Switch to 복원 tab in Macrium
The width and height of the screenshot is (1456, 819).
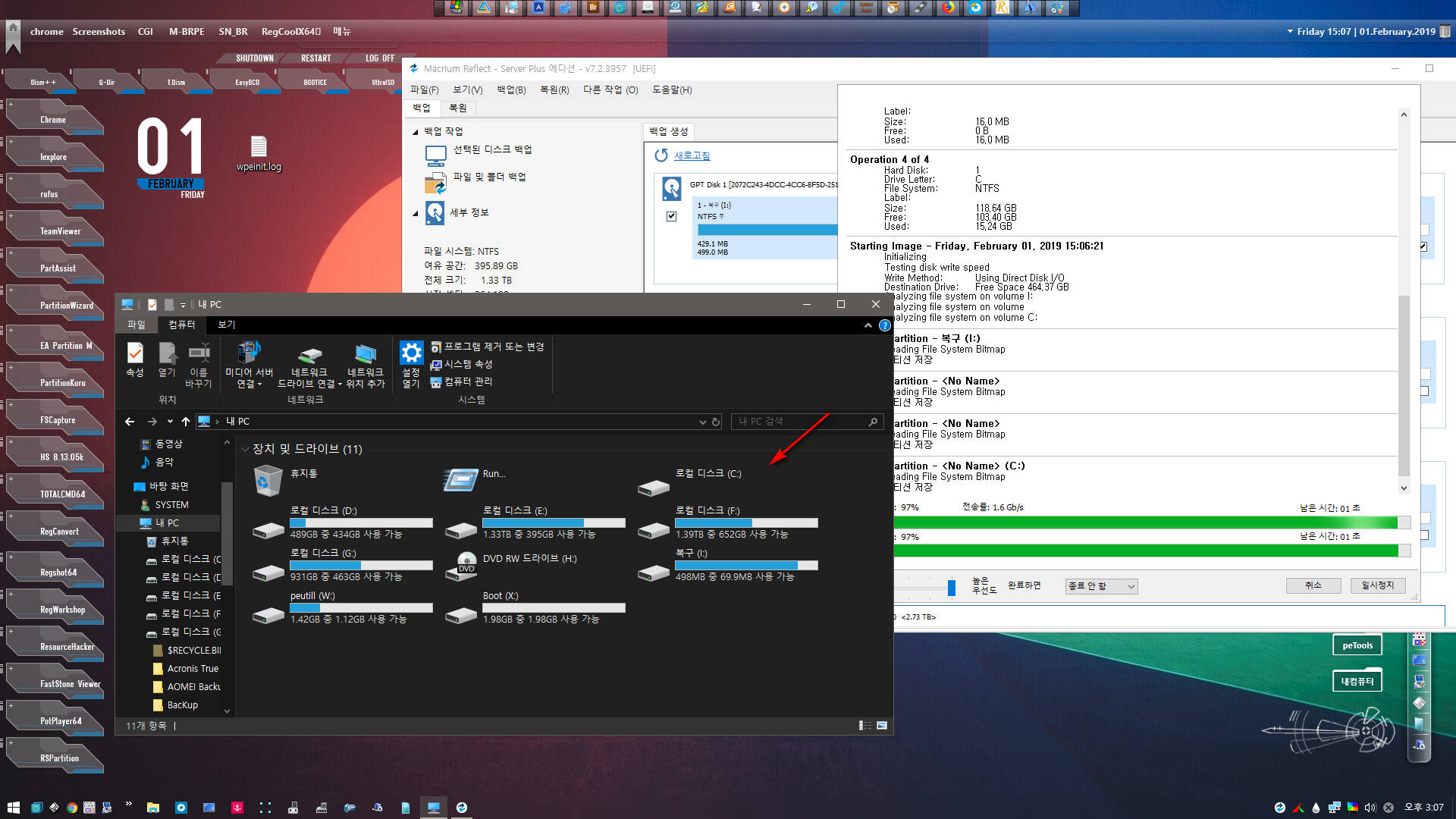point(458,108)
